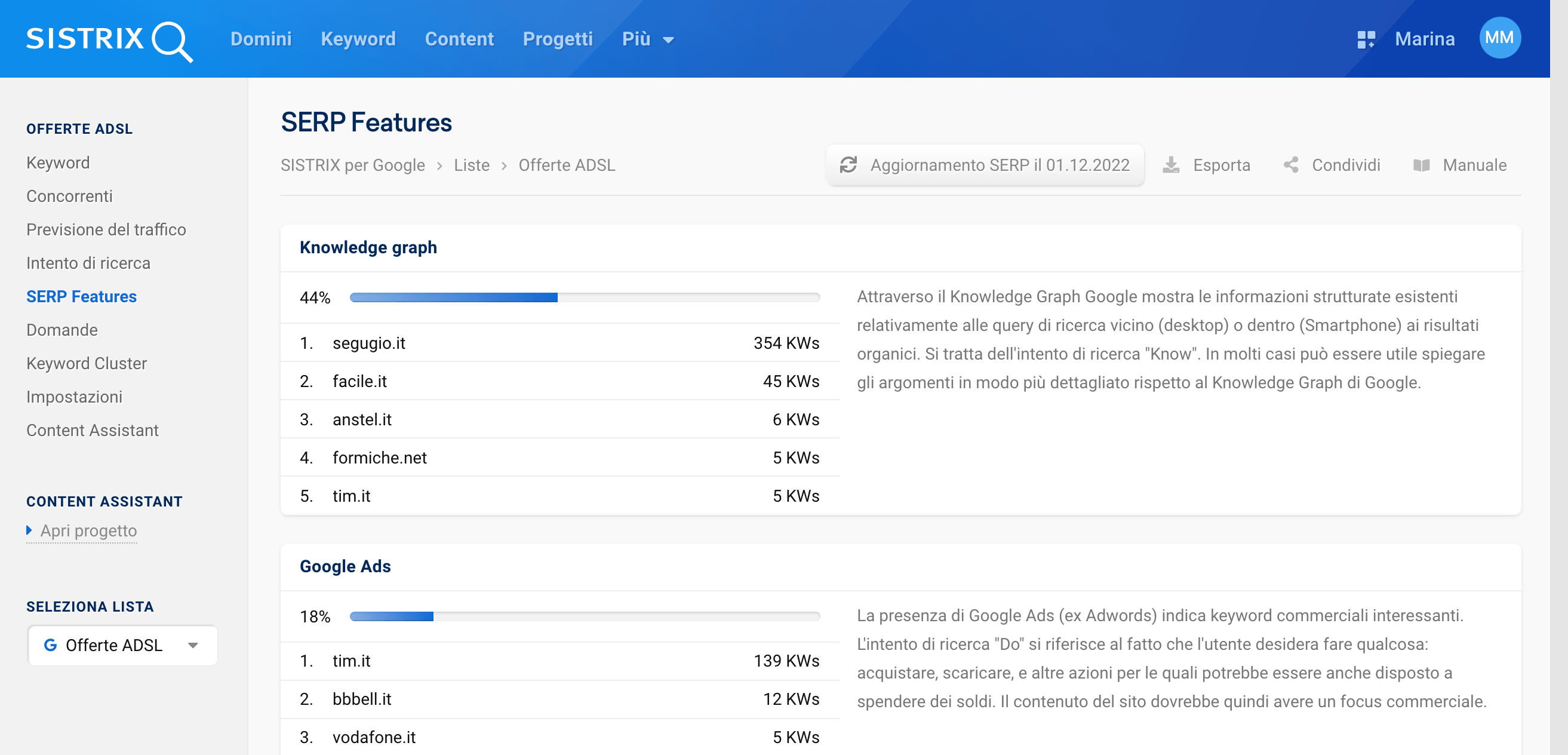Click SISTRIX per Google breadcrumb

[353, 165]
